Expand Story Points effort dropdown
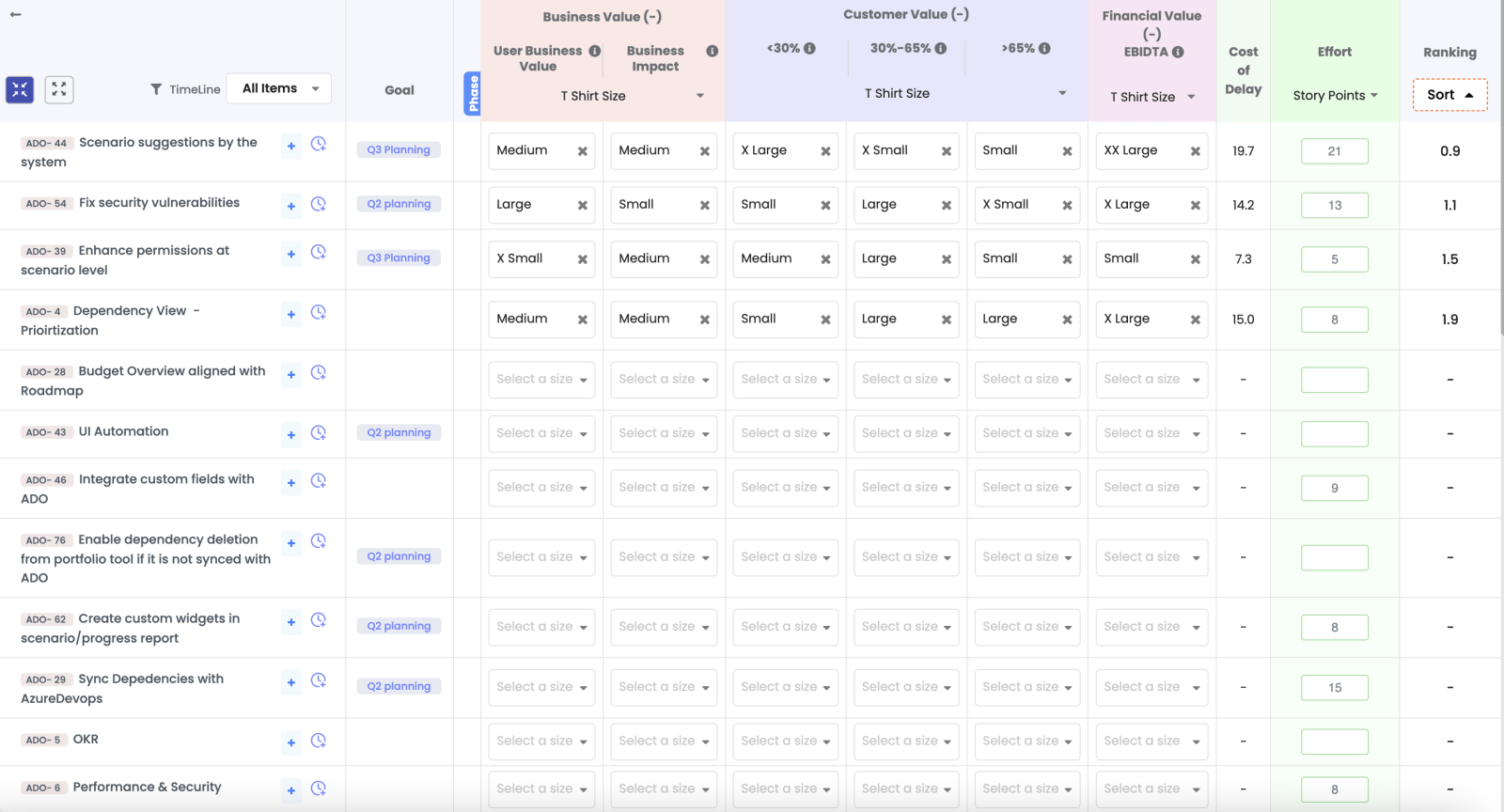Screen dimensions: 1504x812 (x=1335, y=96)
